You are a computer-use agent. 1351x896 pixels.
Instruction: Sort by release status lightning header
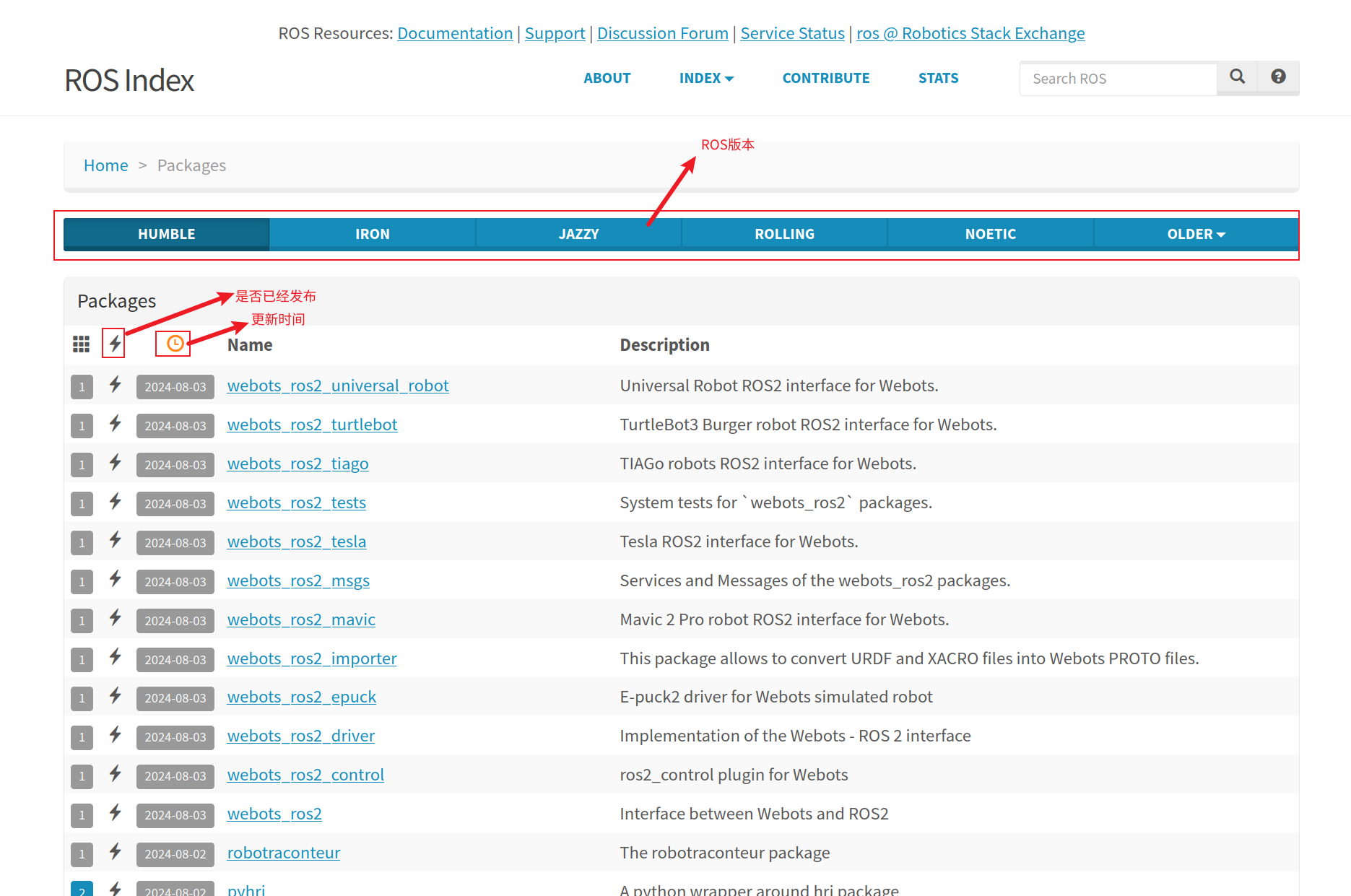114,343
